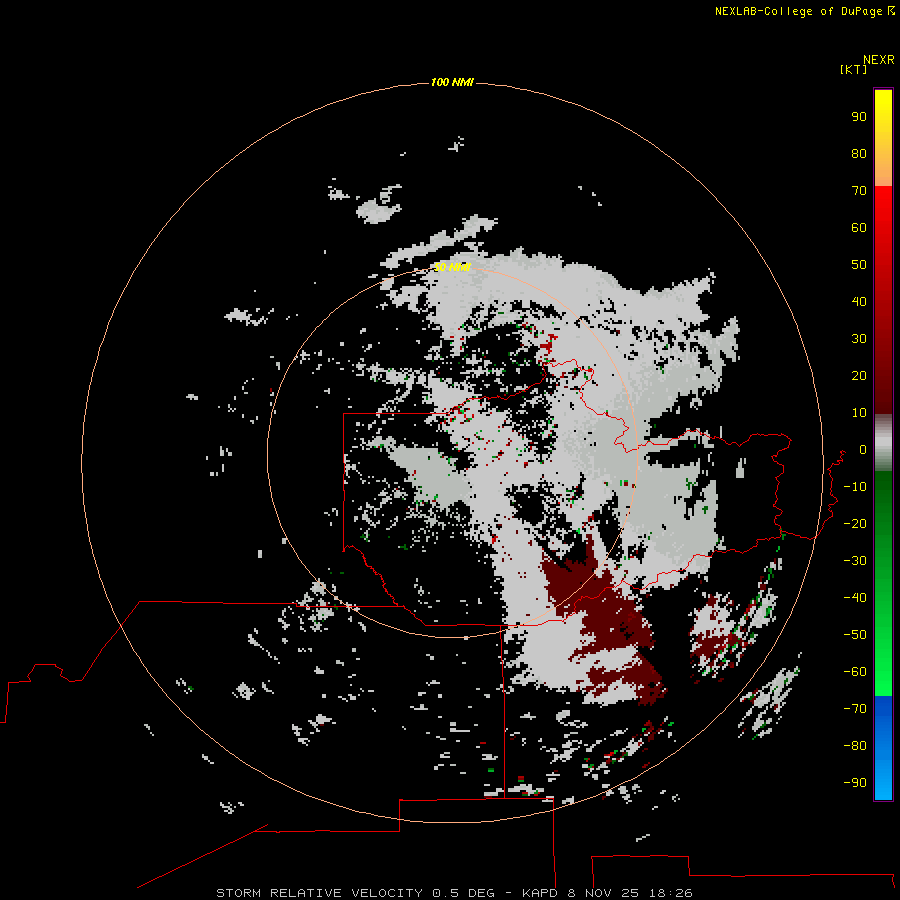Click the 100 NMI range ring label

[x=452, y=82]
